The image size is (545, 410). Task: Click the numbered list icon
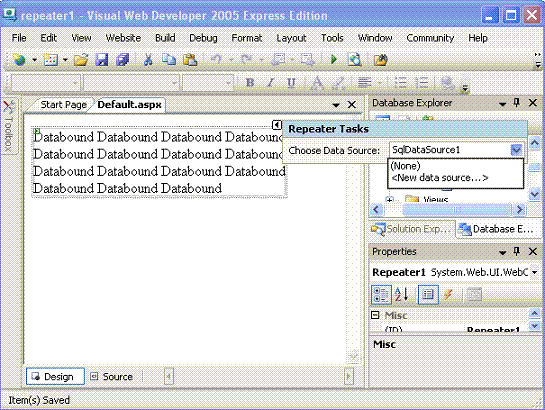tap(422, 83)
